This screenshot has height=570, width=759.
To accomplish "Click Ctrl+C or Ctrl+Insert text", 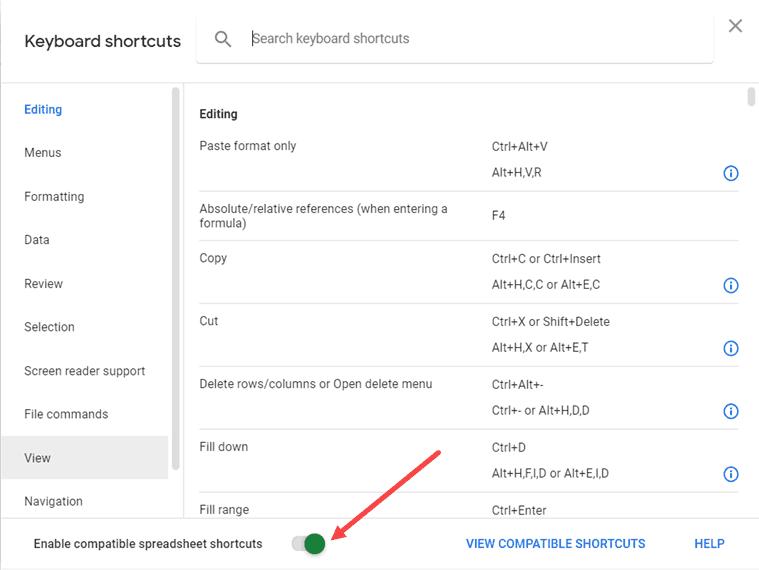I will click(x=546, y=259).
